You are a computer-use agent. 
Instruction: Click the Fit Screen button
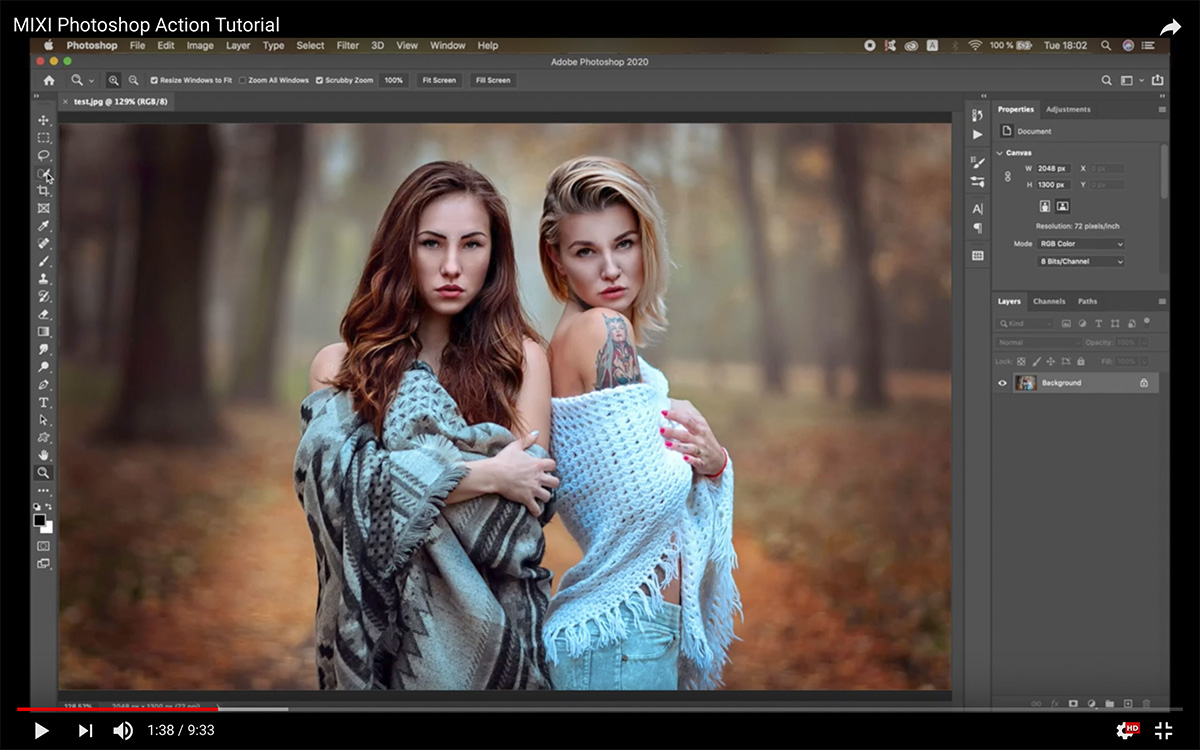tap(438, 80)
